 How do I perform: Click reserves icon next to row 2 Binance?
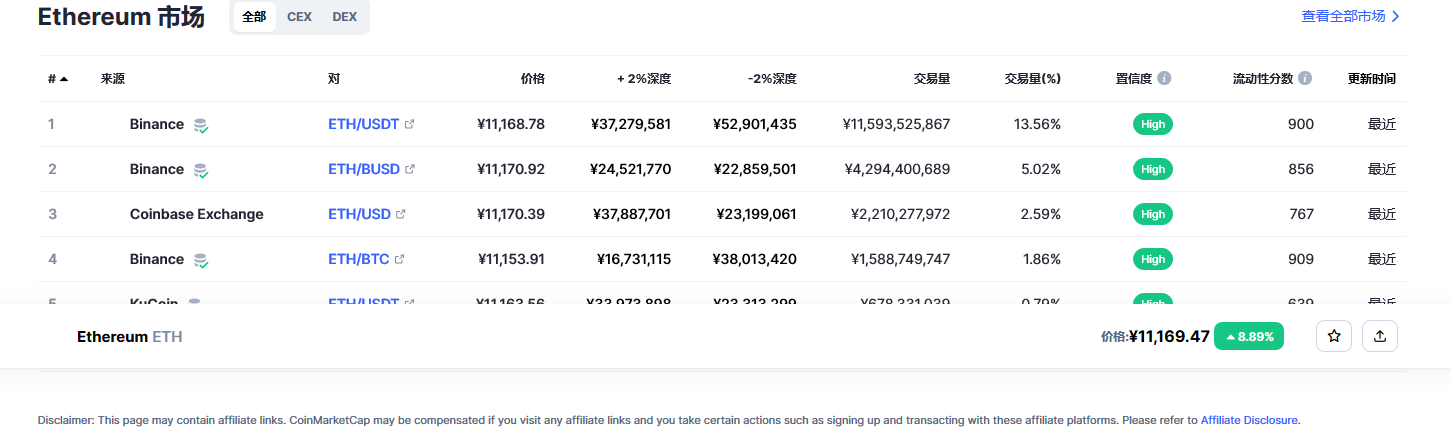(x=201, y=170)
